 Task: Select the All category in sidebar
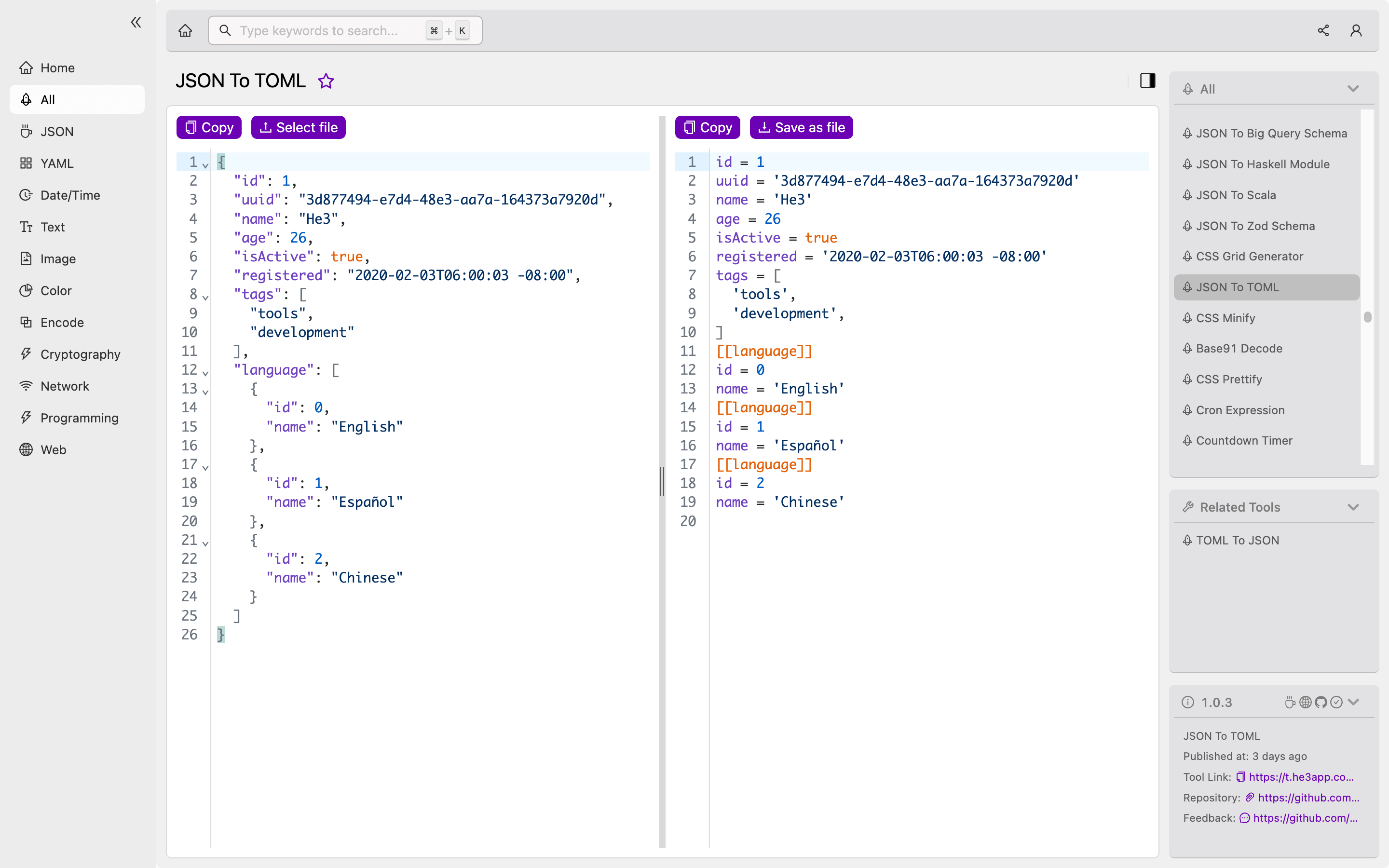(77, 99)
